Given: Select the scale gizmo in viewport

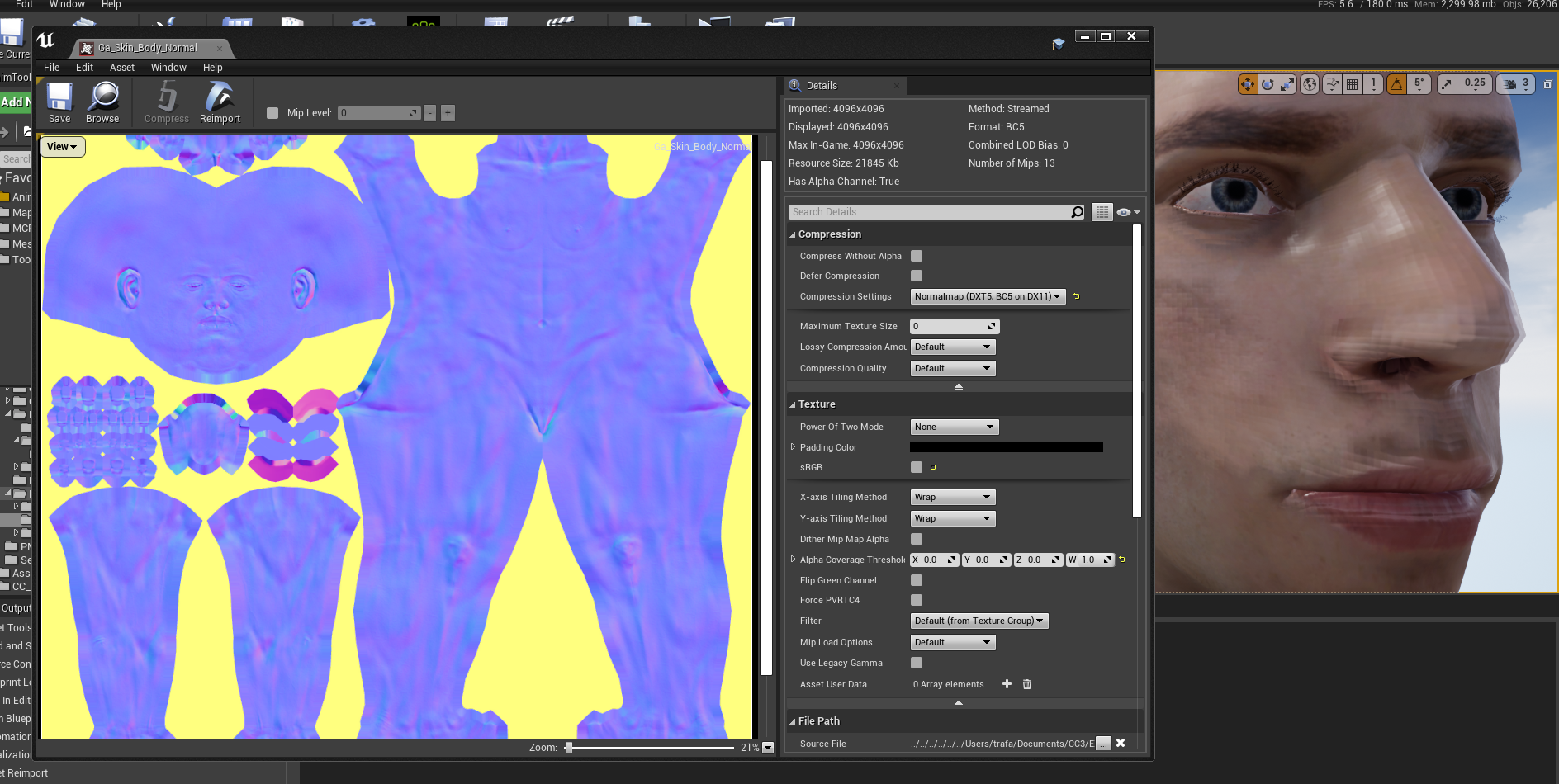Looking at the screenshot, I should click(x=1287, y=84).
